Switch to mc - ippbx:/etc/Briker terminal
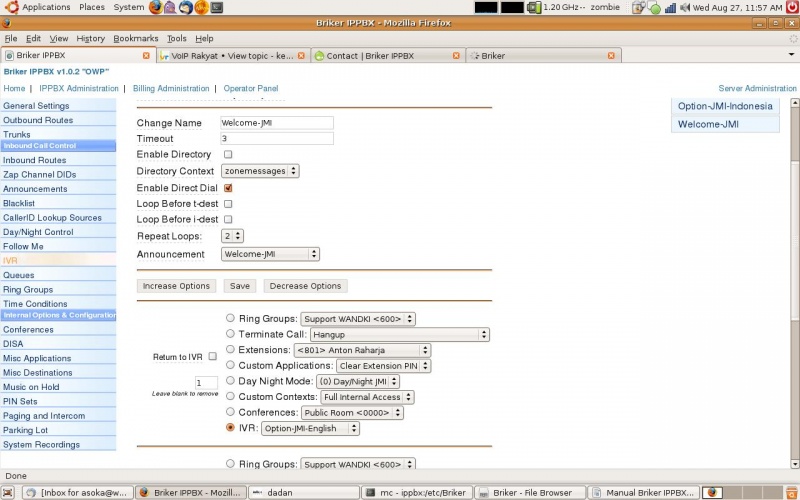The image size is (800, 500). 417,492
